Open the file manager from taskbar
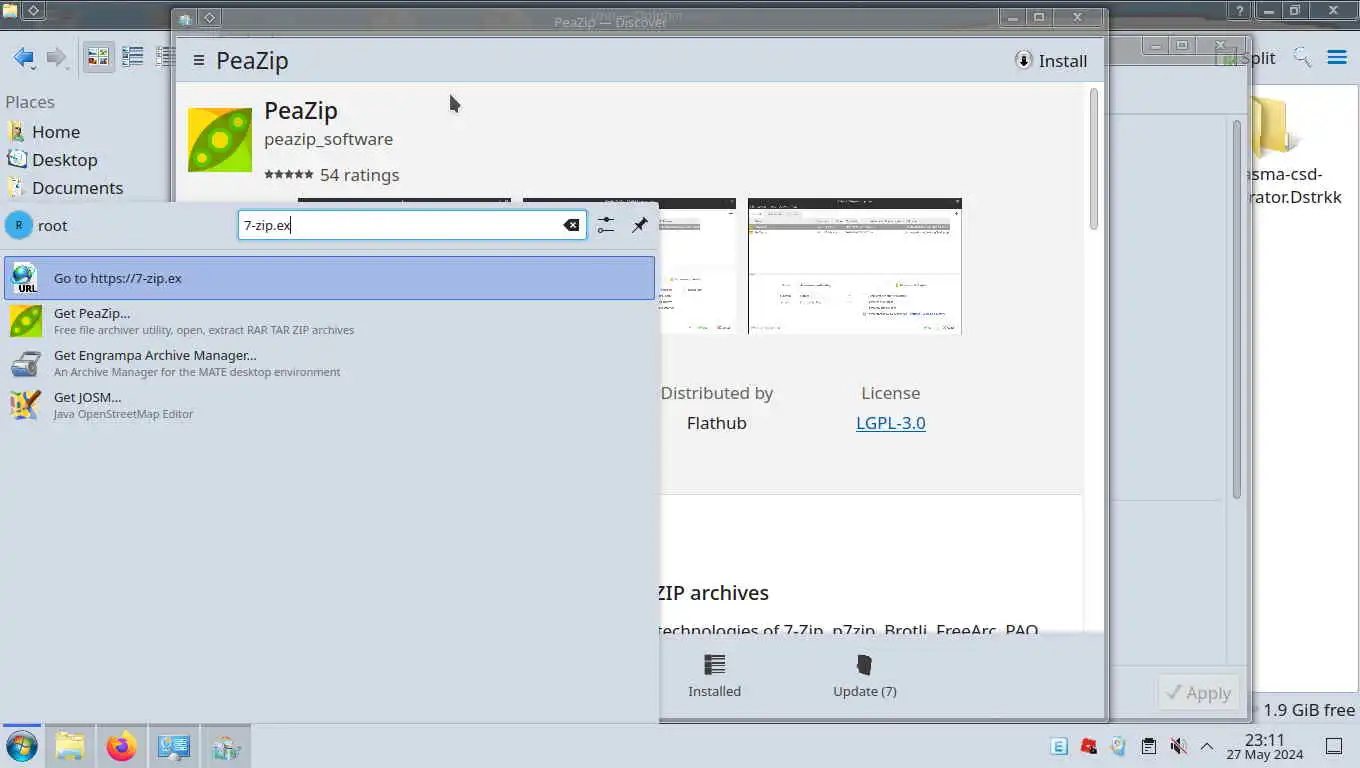 tap(69, 746)
